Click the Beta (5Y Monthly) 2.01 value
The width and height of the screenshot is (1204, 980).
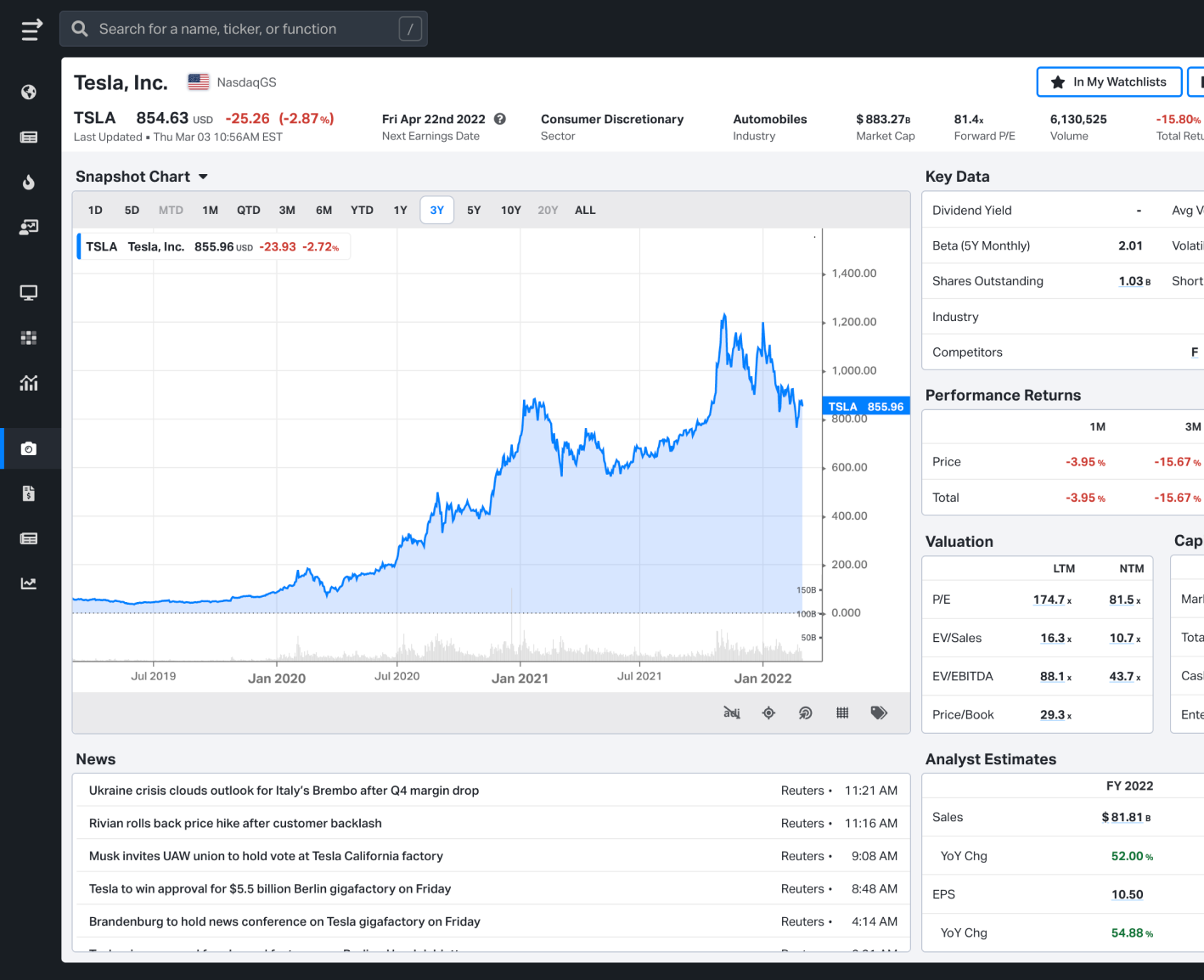click(x=1130, y=246)
